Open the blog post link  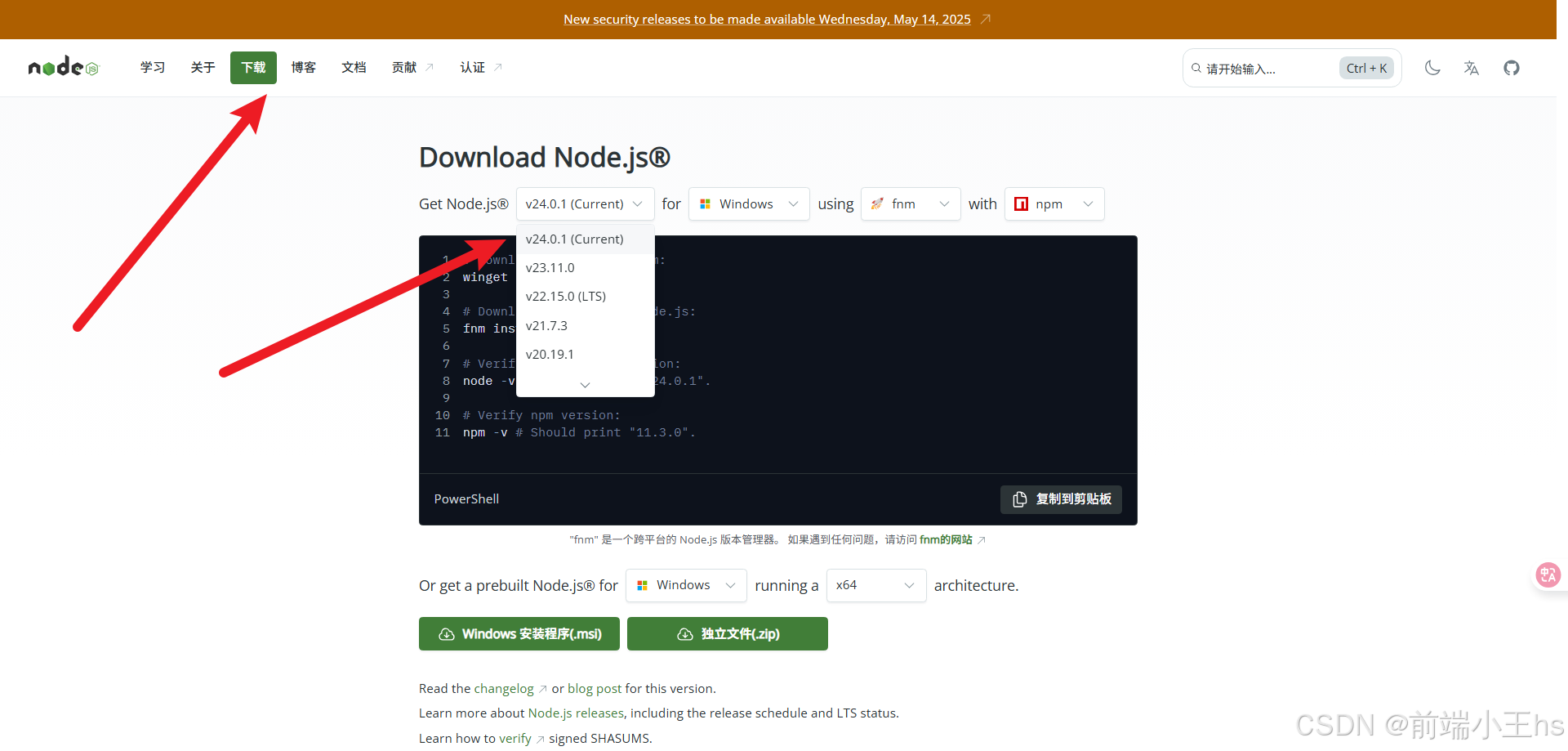point(595,689)
